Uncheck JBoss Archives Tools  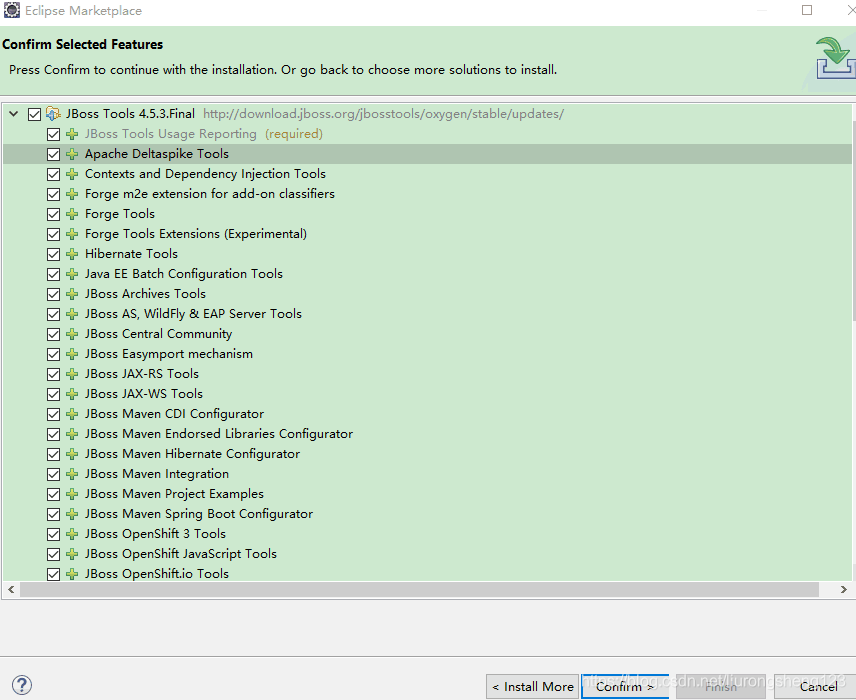54,294
